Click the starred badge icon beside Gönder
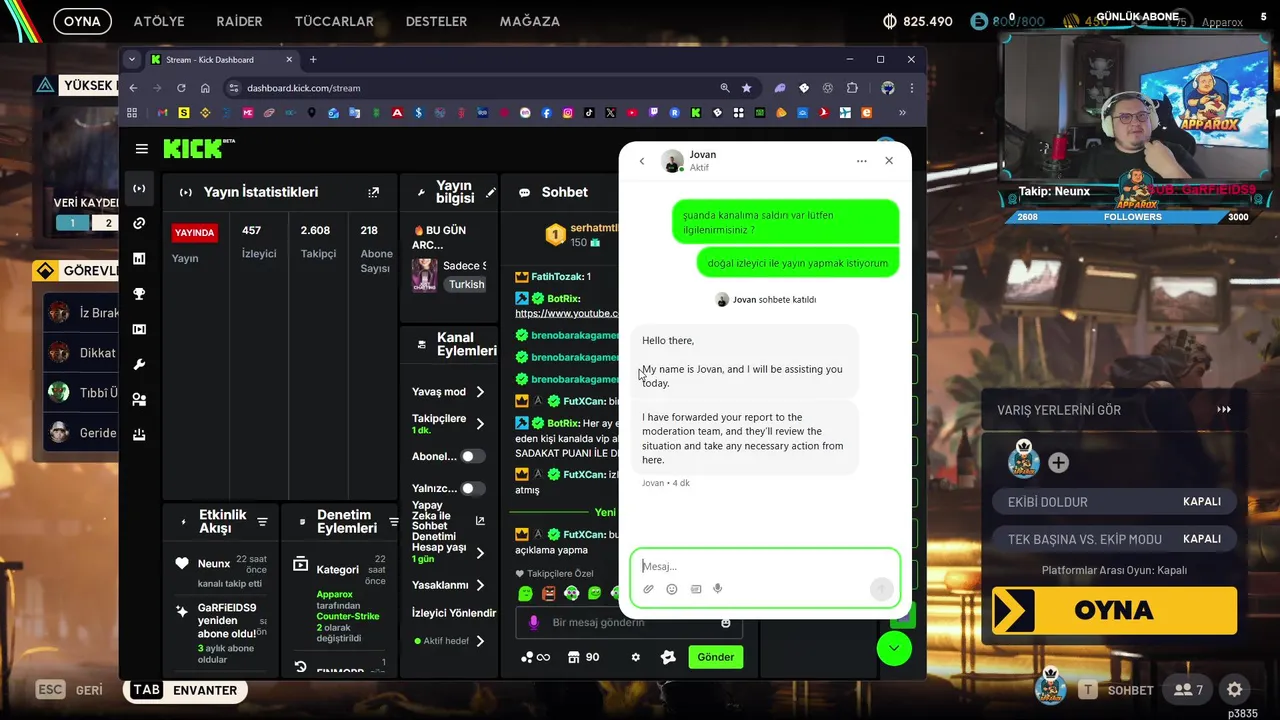The image size is (1280, 720). [x=669, y=657]
